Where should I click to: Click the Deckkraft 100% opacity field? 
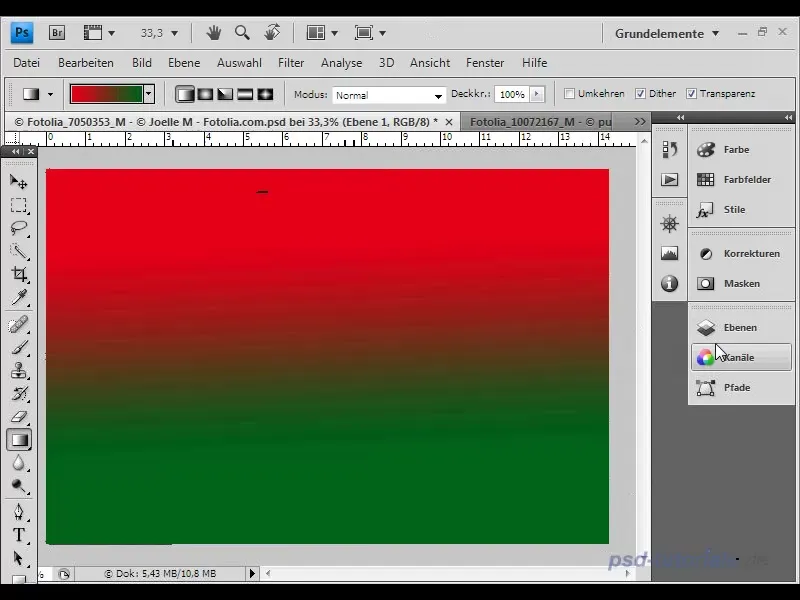point(512,94)
